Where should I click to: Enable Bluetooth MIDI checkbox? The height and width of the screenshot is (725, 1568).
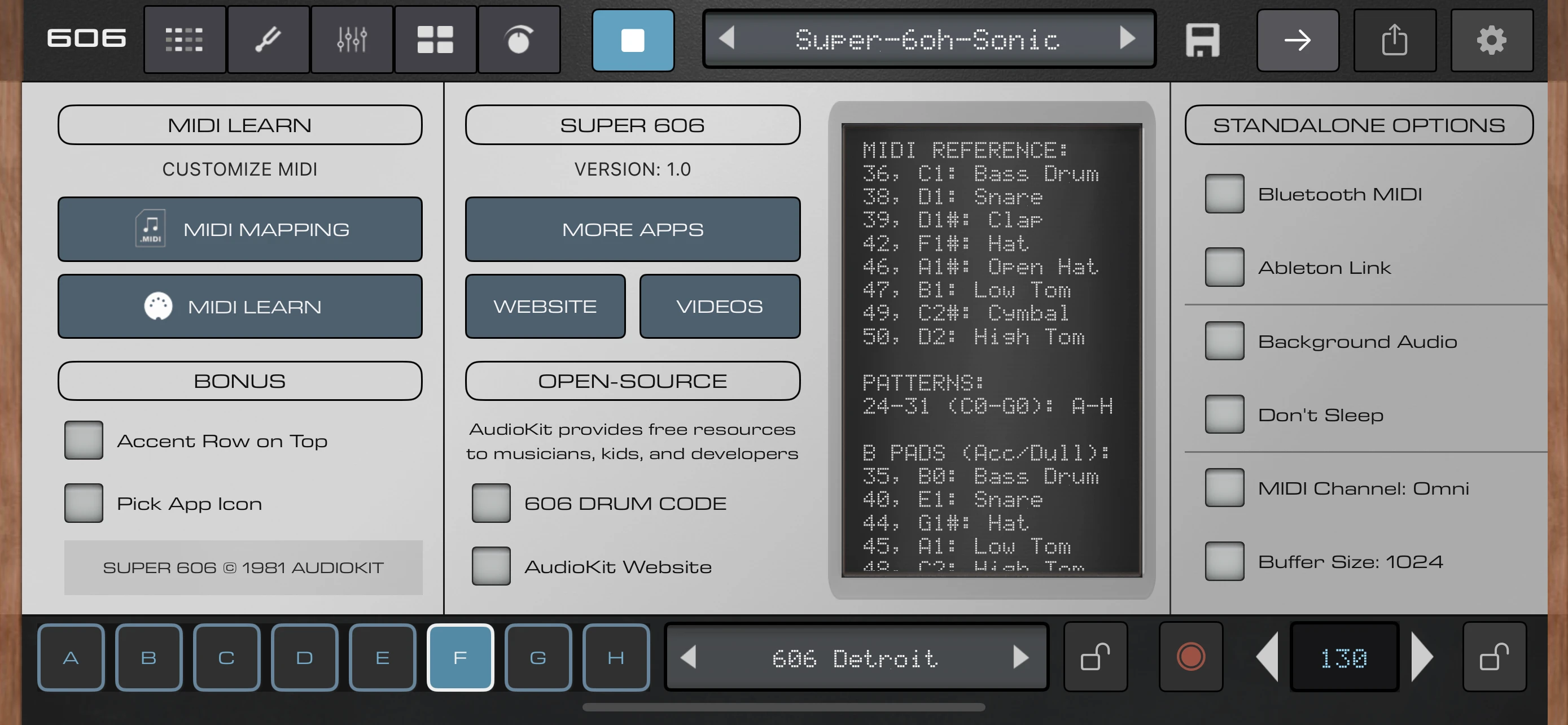[x=1224, y=194]
